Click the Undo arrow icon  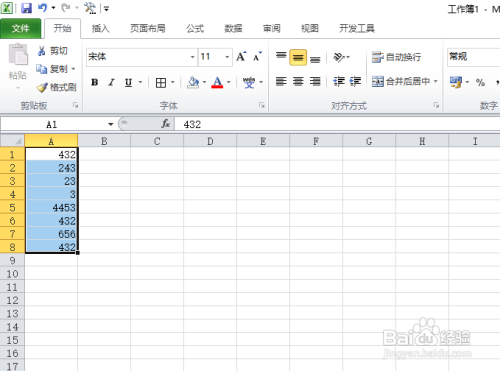point(43,8)
